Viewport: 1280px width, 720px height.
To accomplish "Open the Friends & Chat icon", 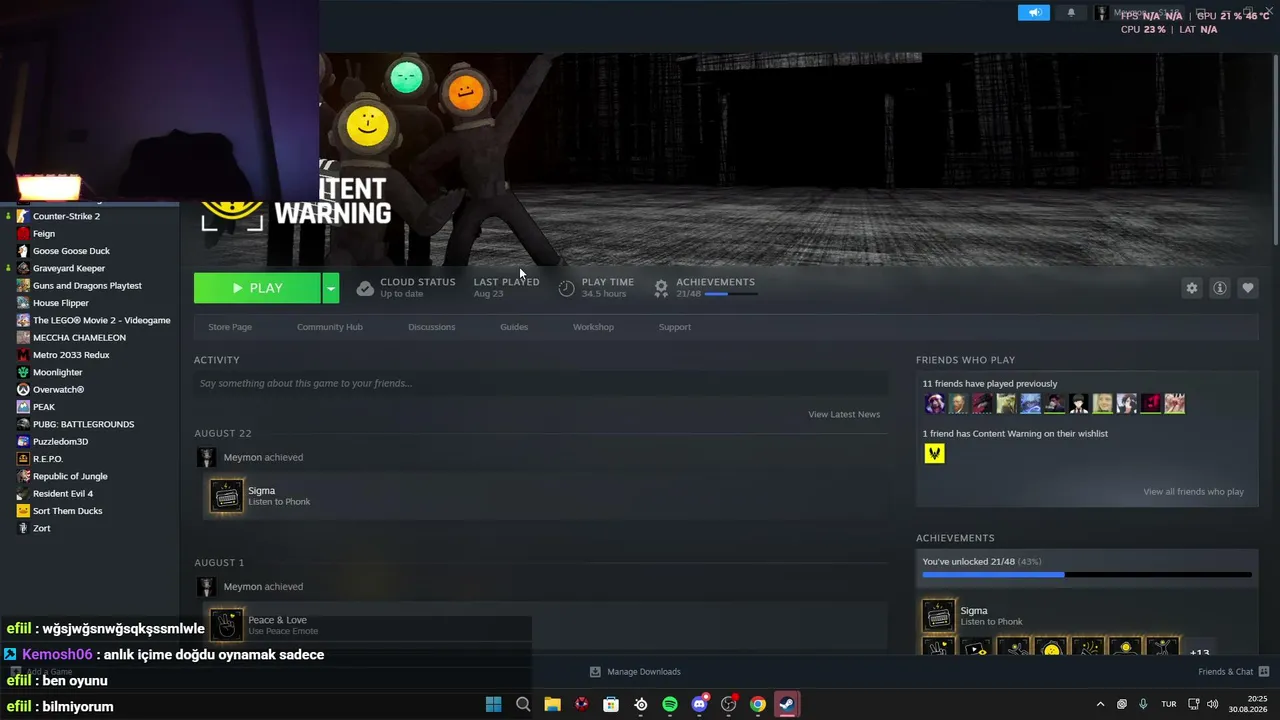I will pyautogui.click(x=1264, y=672).
